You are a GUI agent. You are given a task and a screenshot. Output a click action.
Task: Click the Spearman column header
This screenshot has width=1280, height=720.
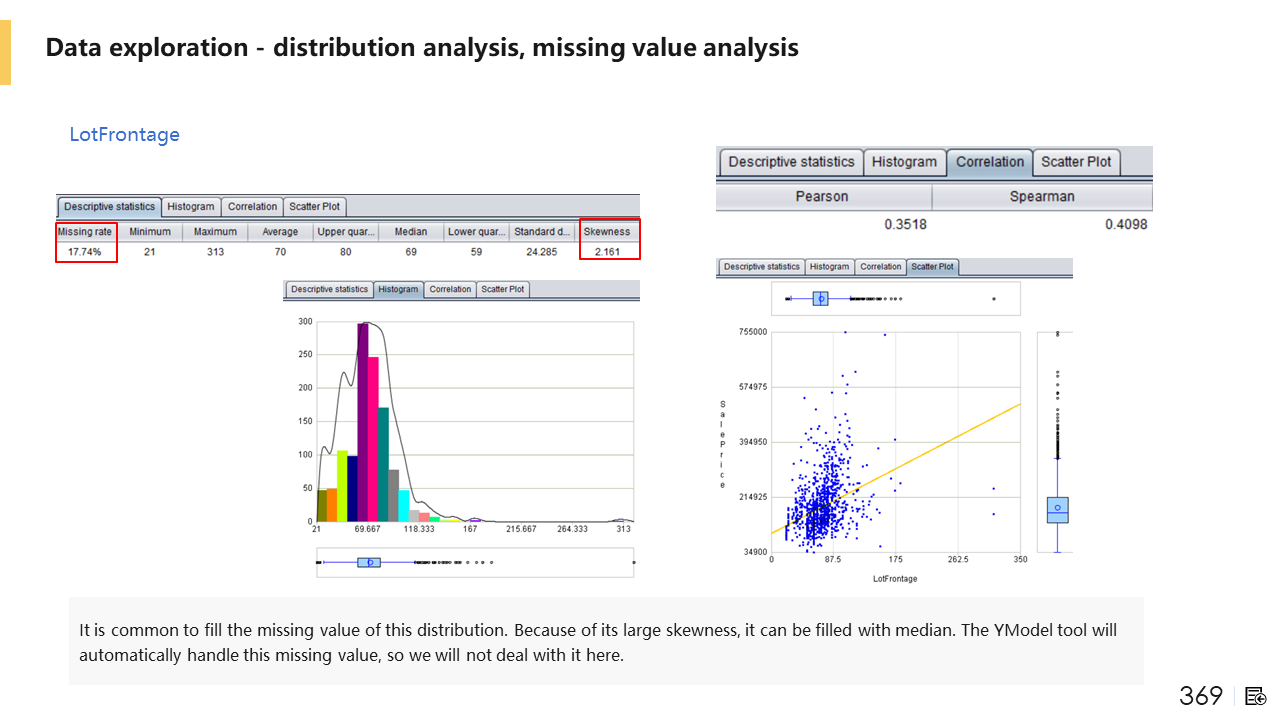coord(1041,197)
